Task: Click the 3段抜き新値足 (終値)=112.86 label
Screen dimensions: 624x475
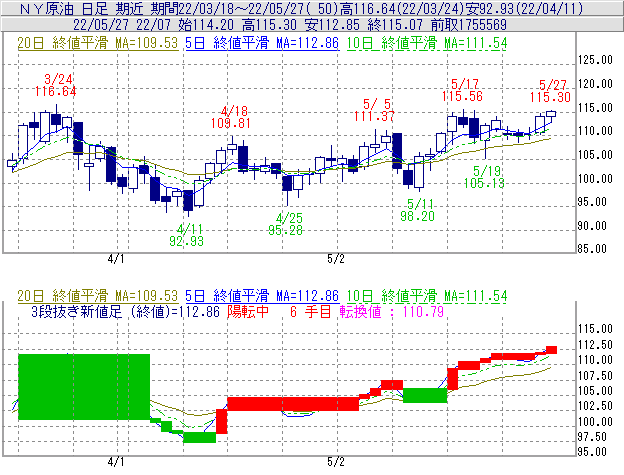Action: (125, 311)
